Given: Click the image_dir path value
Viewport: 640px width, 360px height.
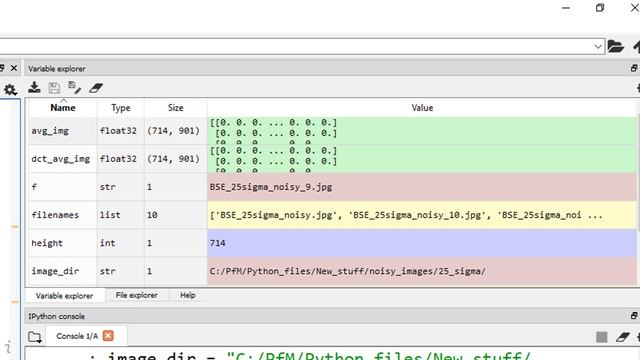Looking at the screenshot, I should coord(347,271).
